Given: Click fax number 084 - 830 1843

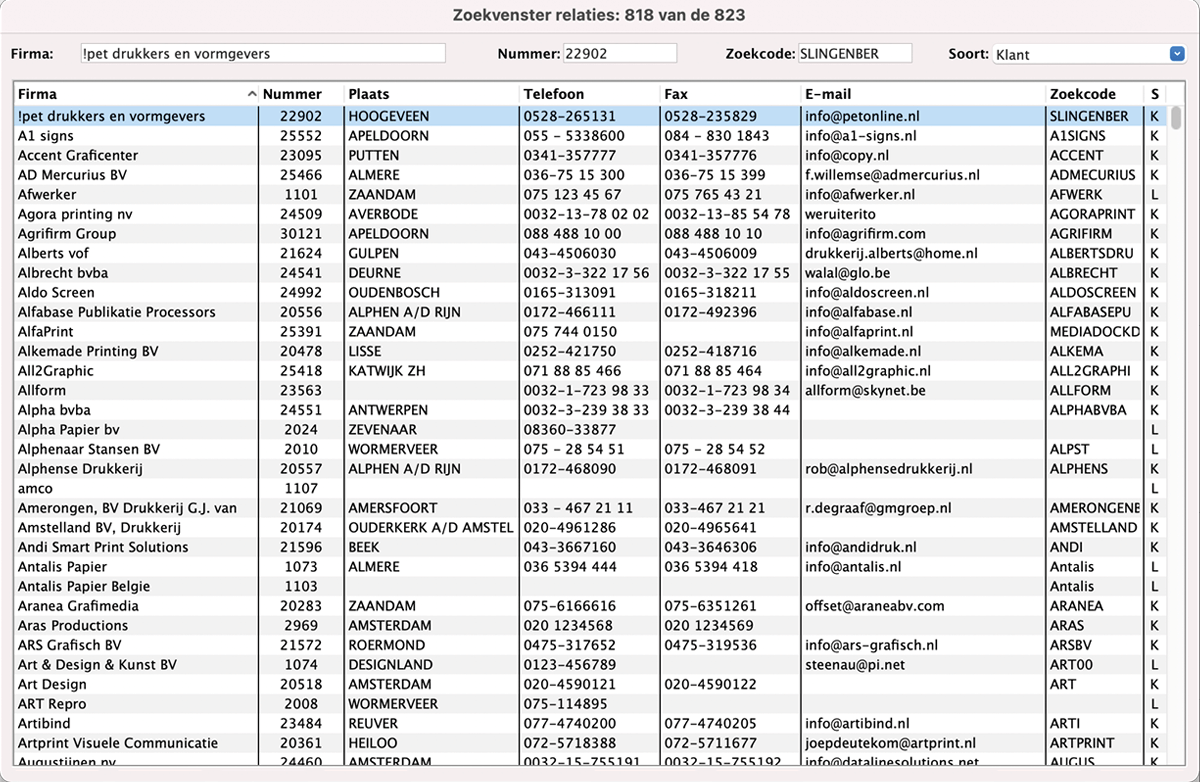Looking at the screenshot, I should click(717, 136).
